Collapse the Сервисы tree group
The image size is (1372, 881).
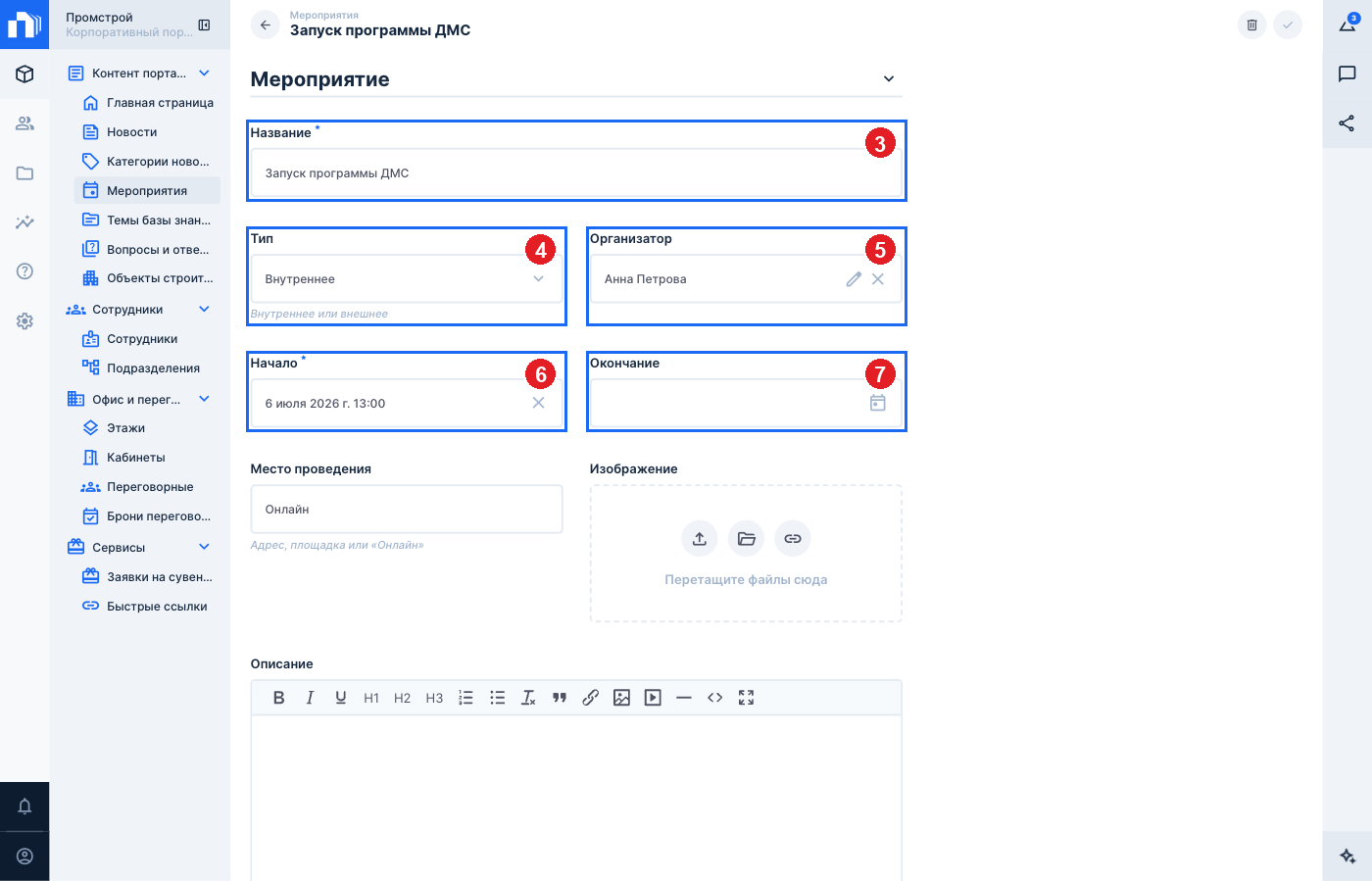click(204, 547)
